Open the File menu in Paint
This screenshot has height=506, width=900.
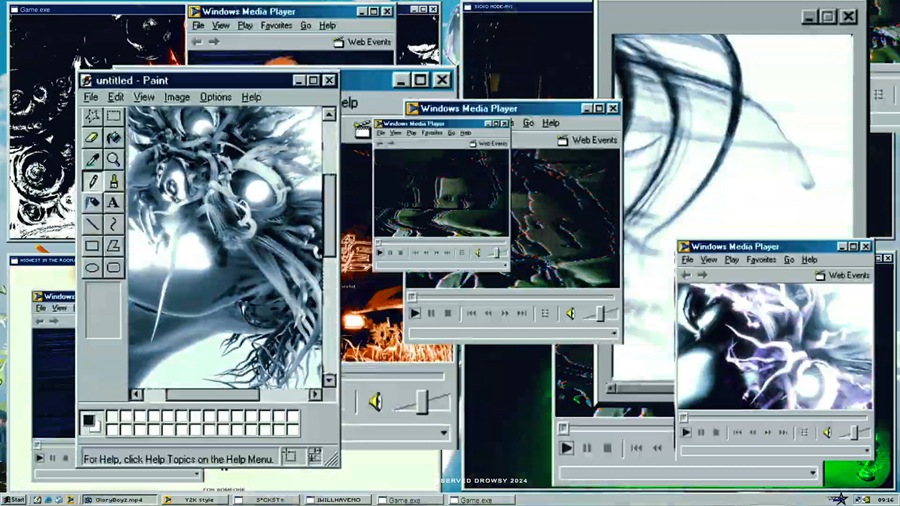coord(91,97)
